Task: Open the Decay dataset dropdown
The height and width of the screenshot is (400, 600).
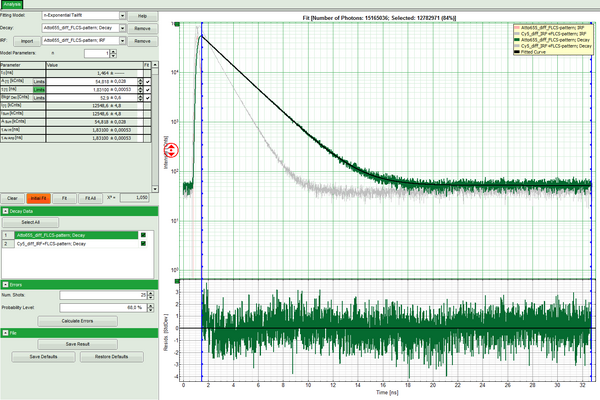Action: click(x=122, y=29)
